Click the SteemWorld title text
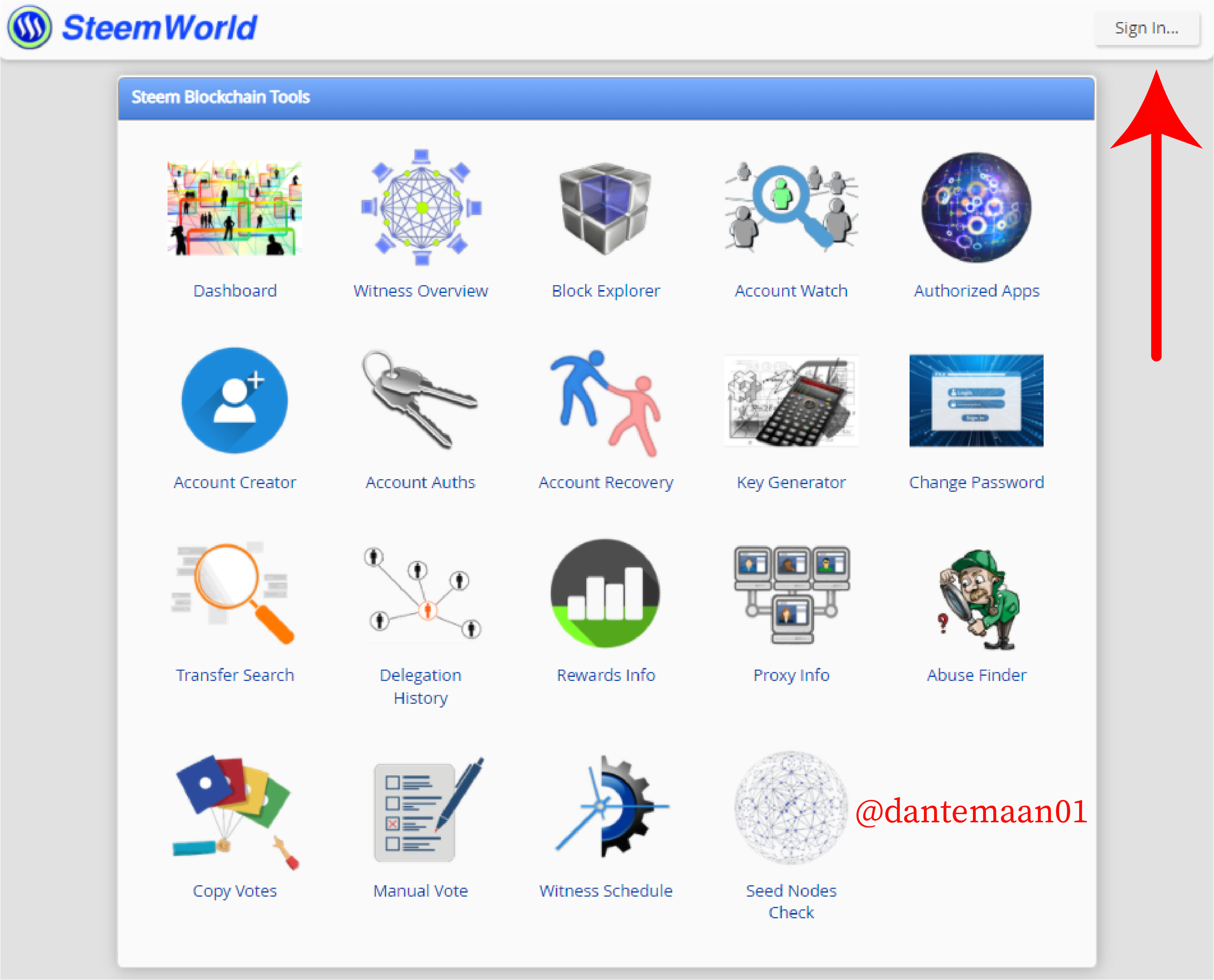Viewport: 1214px width, 980px height. click(159, 28)
